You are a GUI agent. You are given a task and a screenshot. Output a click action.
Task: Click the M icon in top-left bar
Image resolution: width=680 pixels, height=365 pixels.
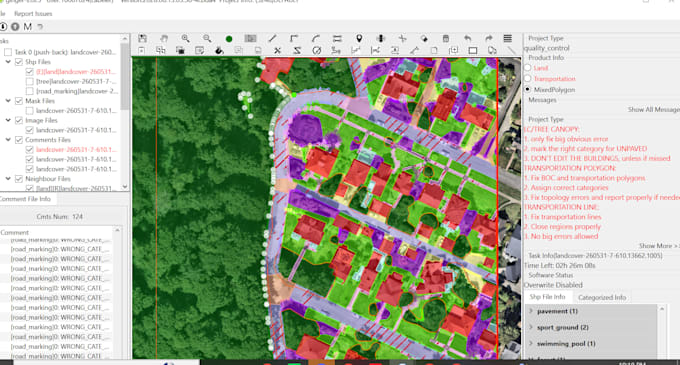[x=27, y=26]
